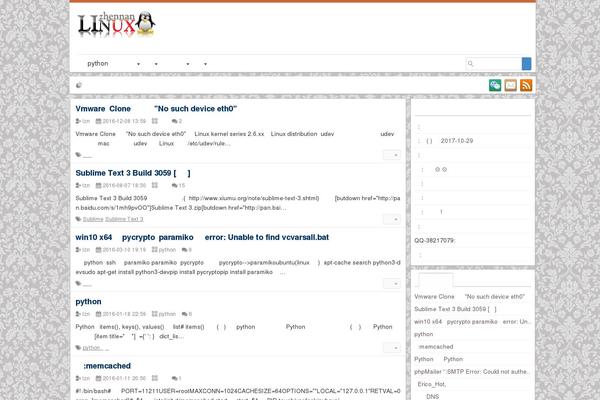Viewport: 600px width, 400px height.
Task: Click tag icon under python post
Action: coord(78,348)
